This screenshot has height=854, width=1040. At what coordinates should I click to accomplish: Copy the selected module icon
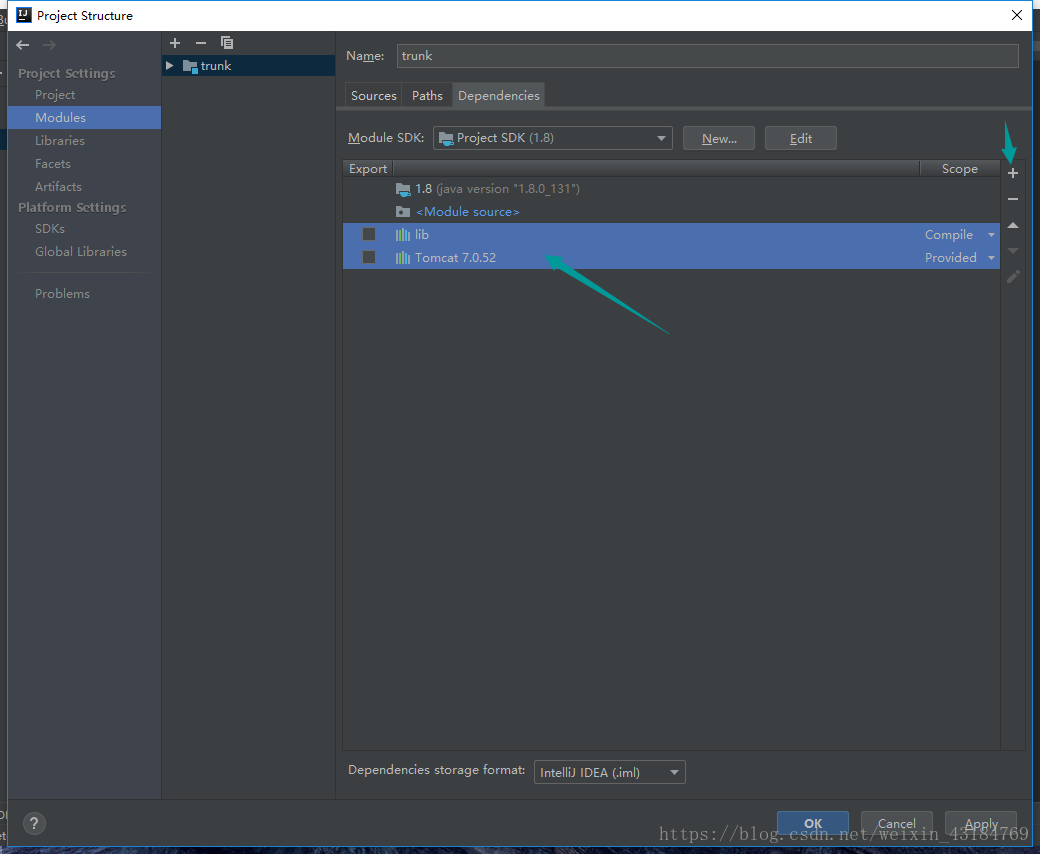[227, 43]
